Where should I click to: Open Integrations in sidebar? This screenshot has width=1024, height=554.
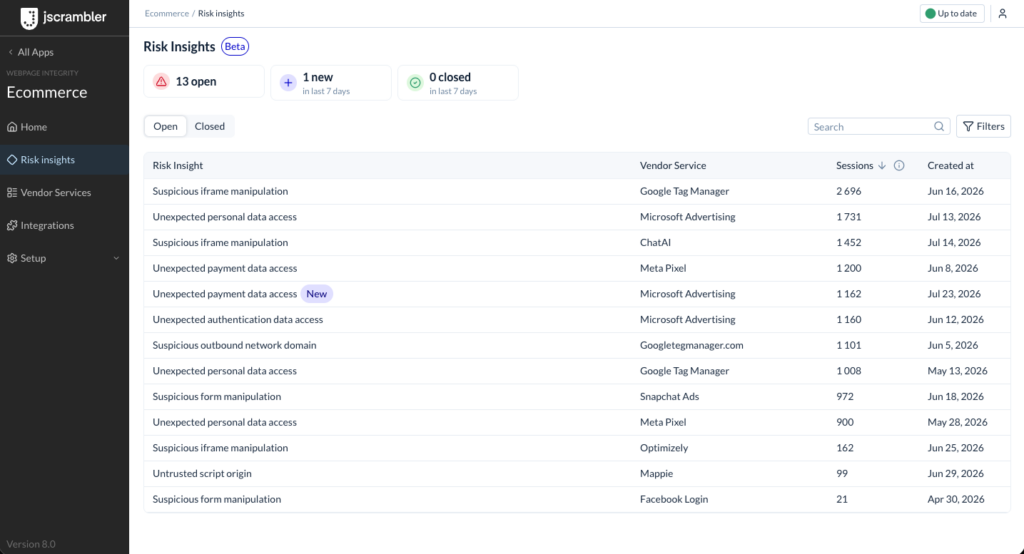64,225
